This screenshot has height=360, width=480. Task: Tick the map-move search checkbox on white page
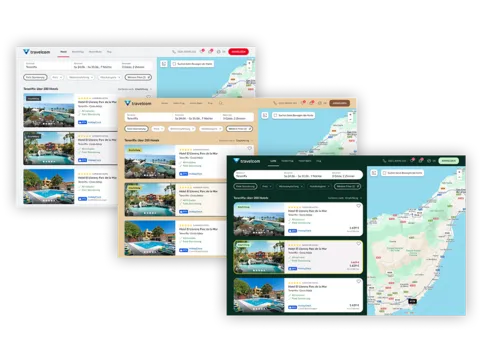click(x=174, y=64)
